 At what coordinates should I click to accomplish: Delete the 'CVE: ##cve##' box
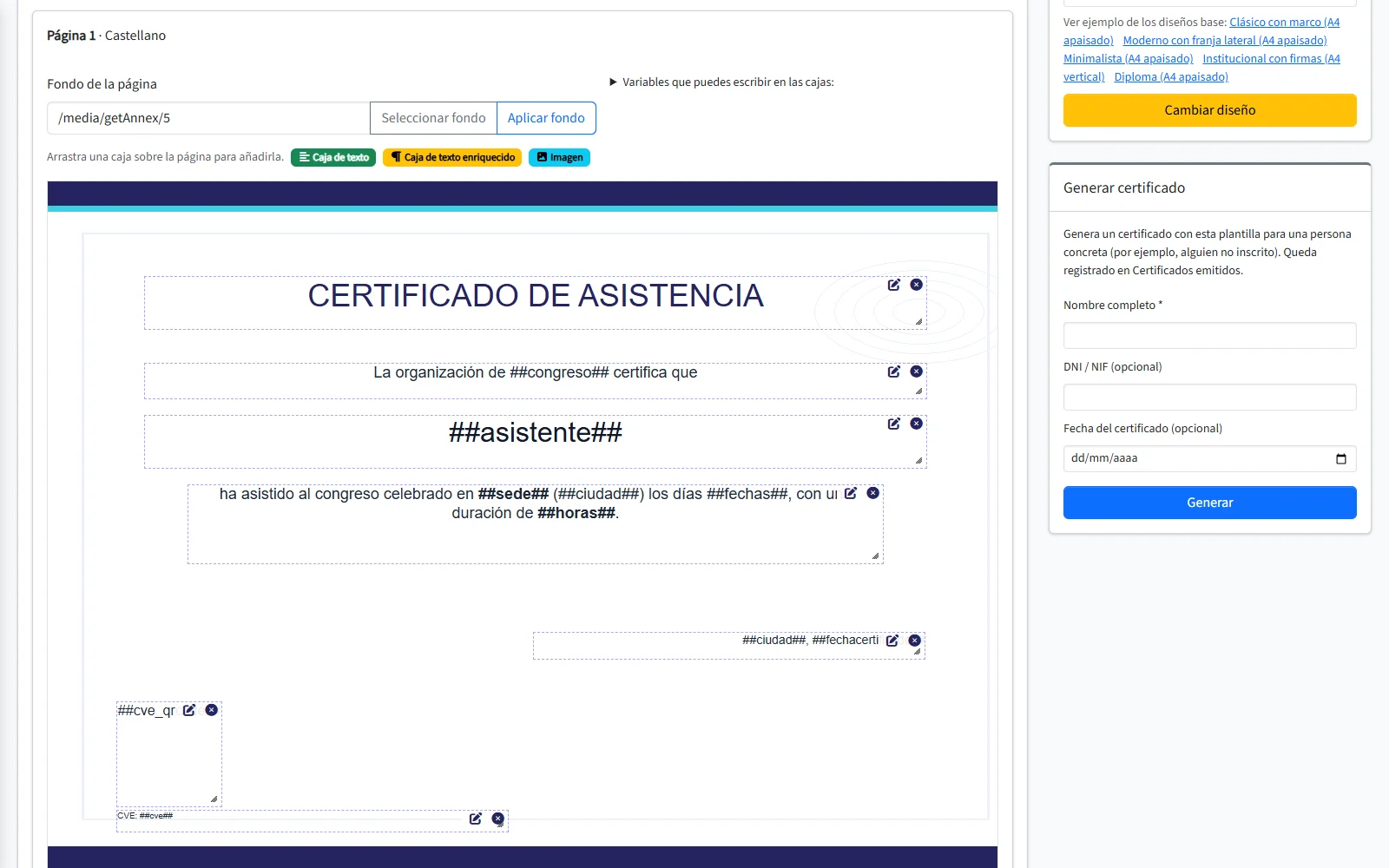point(497,819)
